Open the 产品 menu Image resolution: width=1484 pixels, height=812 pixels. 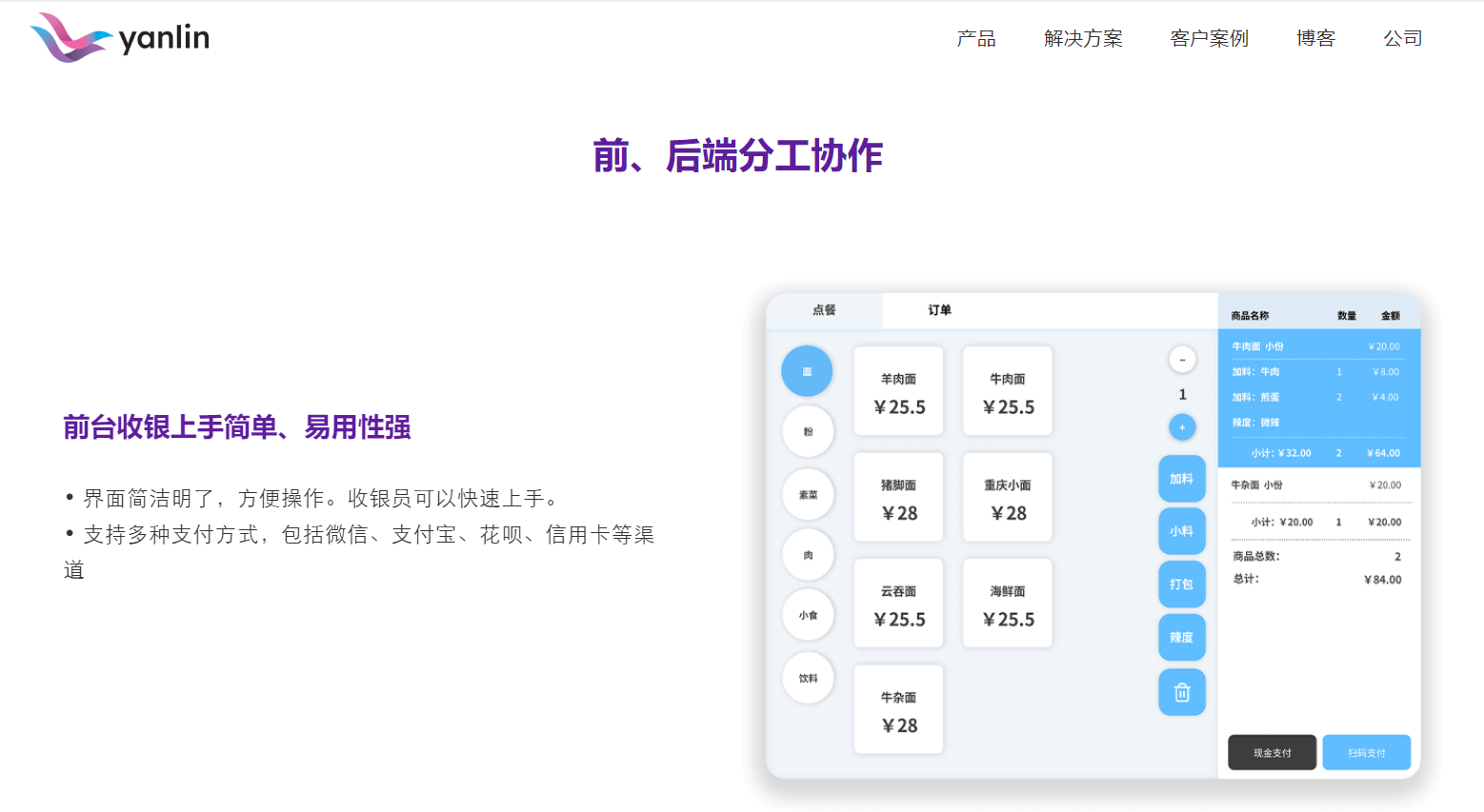(x=976, y=39)
